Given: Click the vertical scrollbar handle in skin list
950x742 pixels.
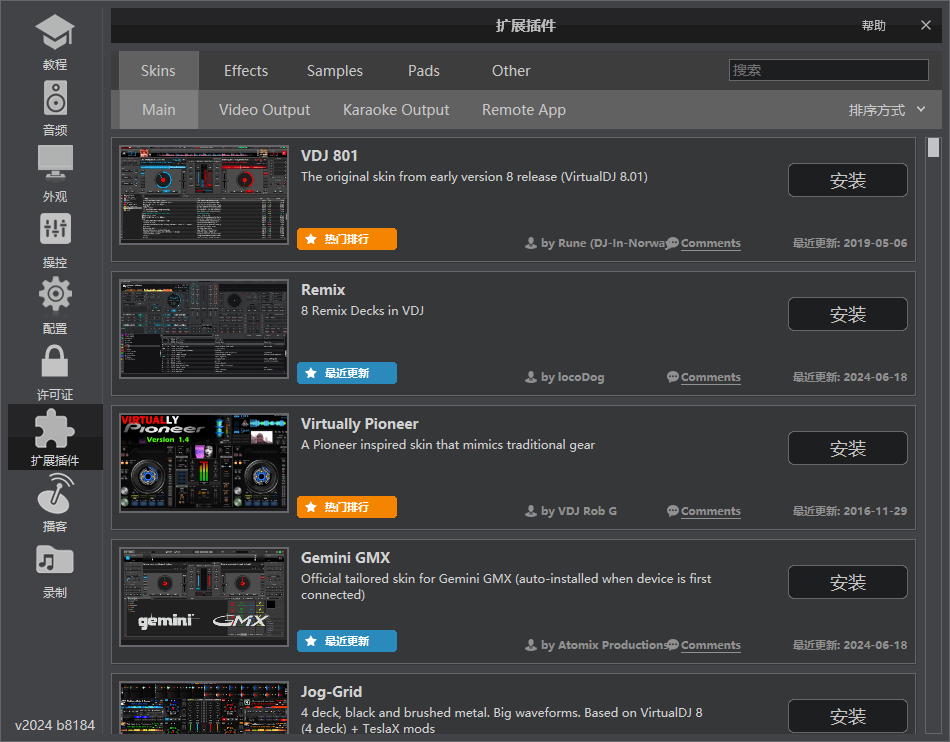Looking at the screenshot, I should [x=933, y=148].
